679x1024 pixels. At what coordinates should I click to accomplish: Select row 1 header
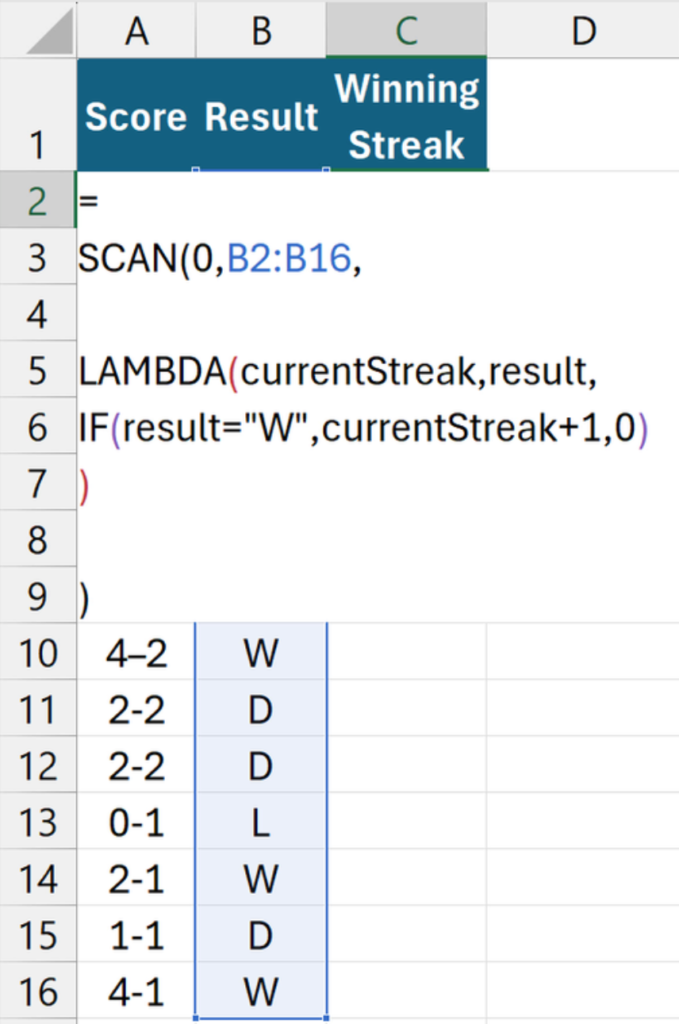pos(37,146)
